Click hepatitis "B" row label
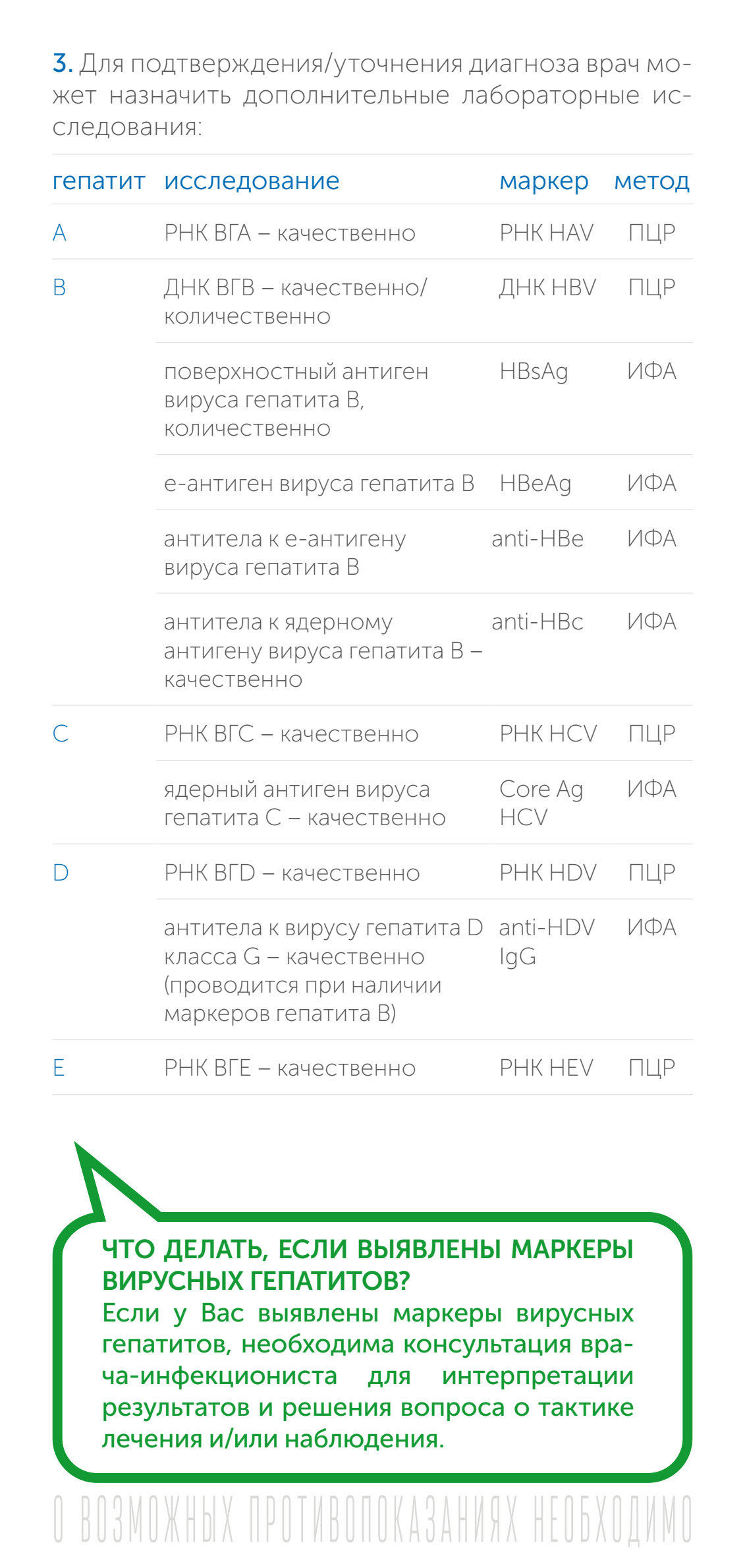The image size is (745, 1568). (59, 287)
